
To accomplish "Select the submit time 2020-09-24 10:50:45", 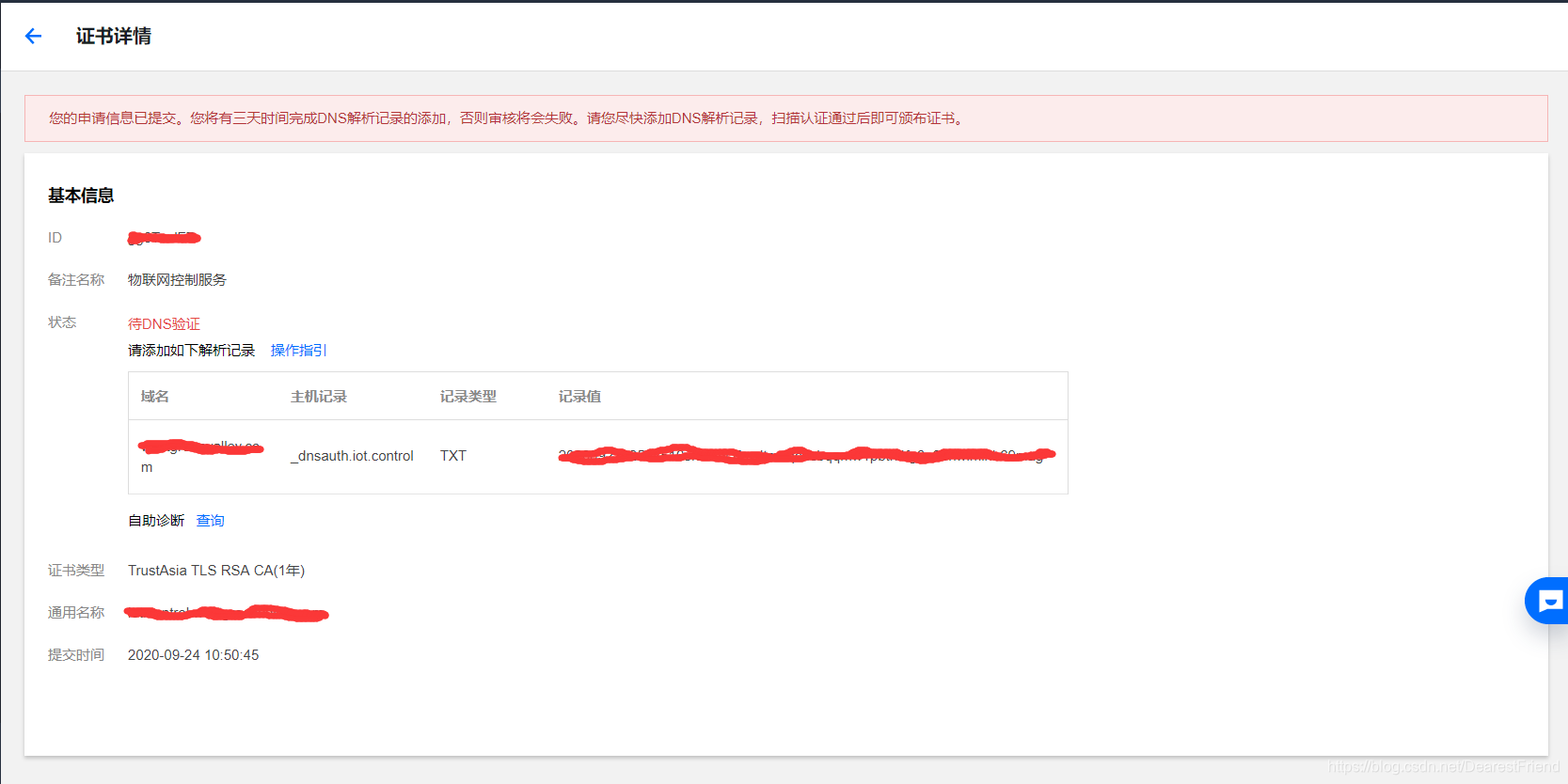I will [x=193, y=655].
